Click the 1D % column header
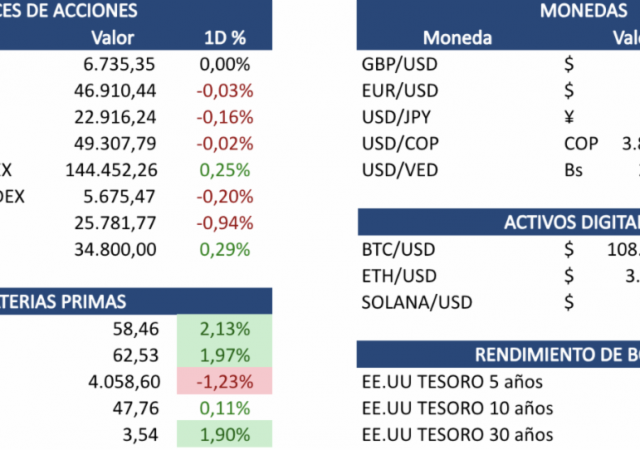This screenshot has width=640, height=450. (x=224, y=38)
